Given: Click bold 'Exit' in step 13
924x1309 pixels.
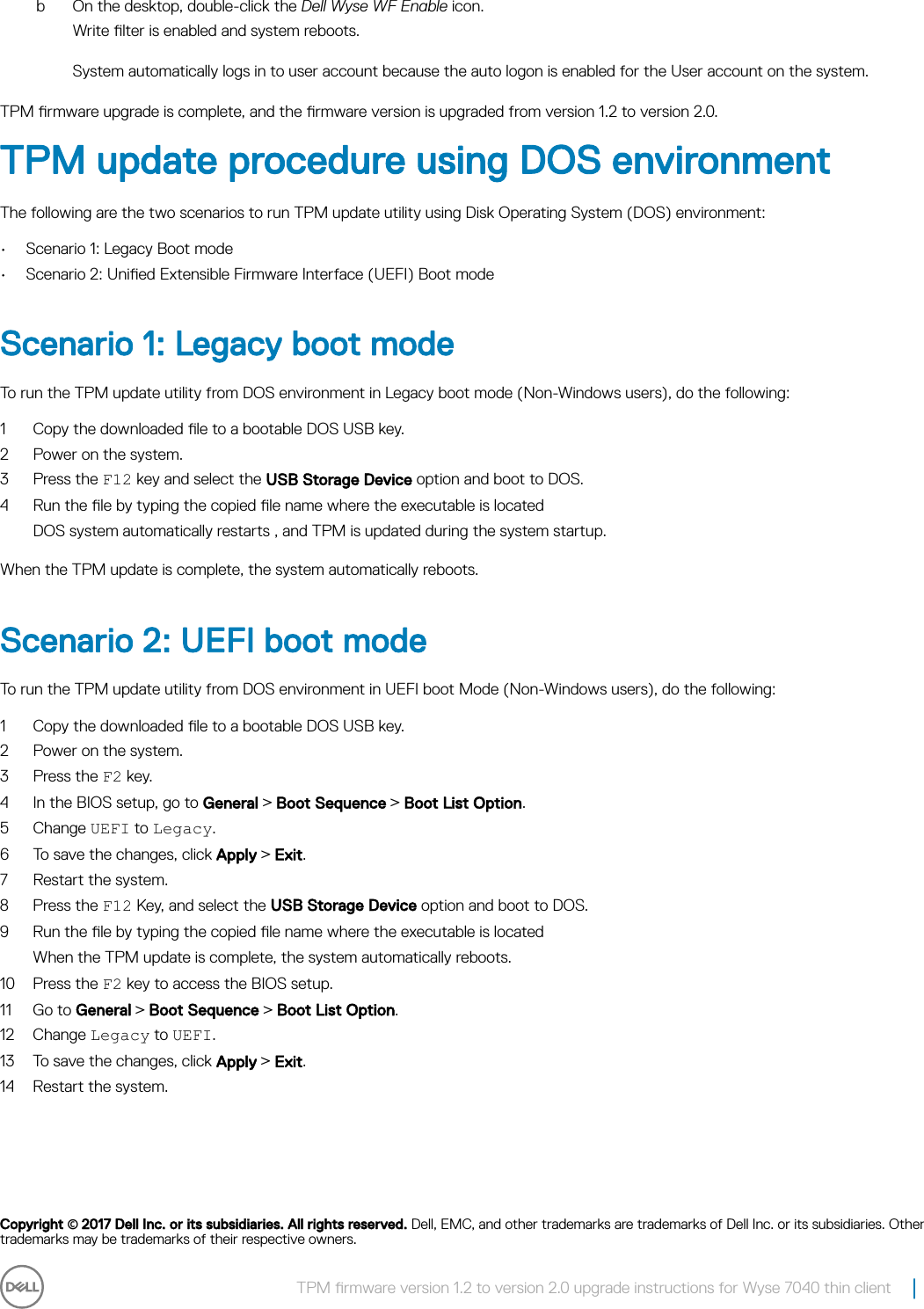Looking at the screenshot, I should (288, 1062).
